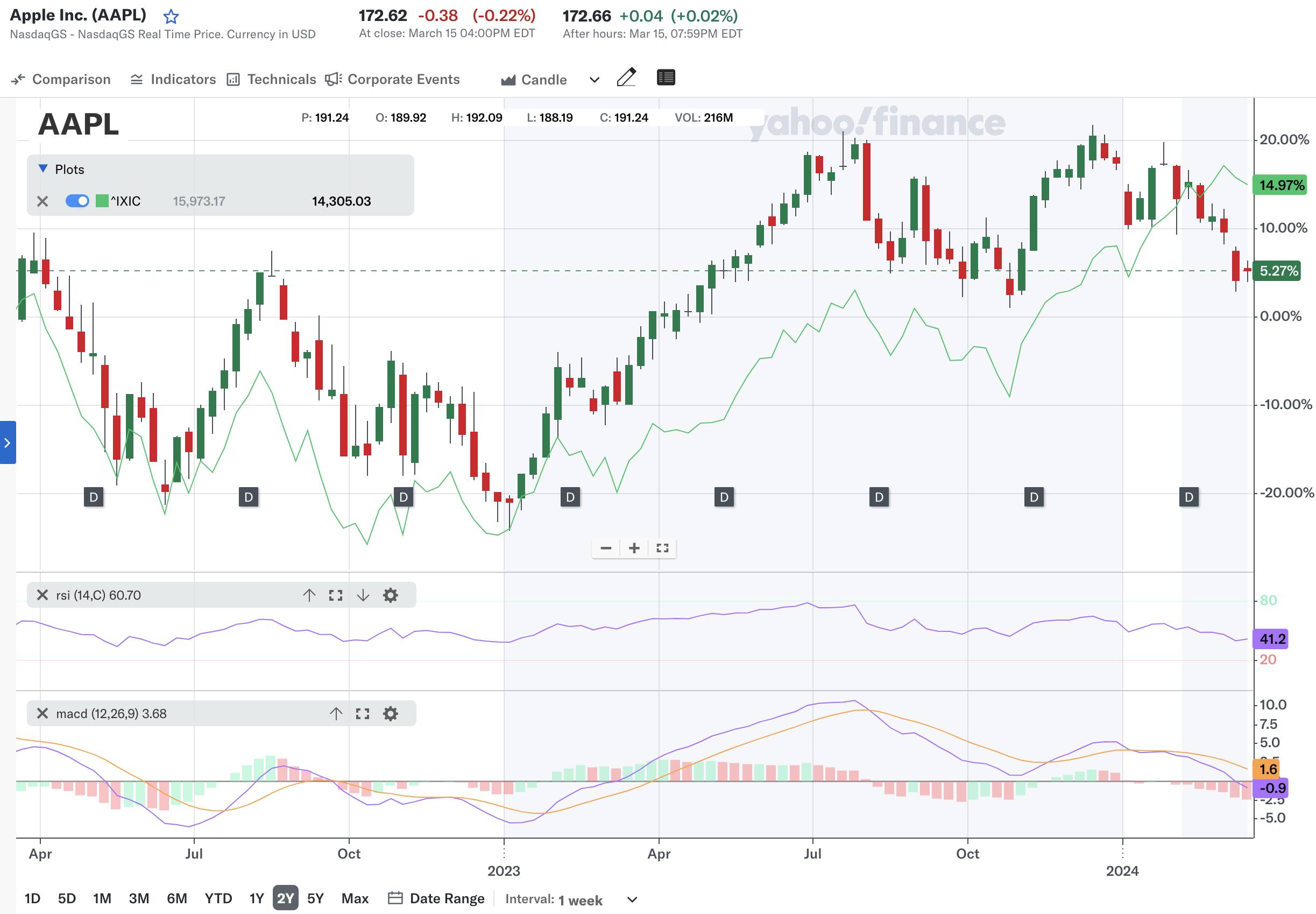
Task: Move the MACD panel up
Action: [336, 714]
